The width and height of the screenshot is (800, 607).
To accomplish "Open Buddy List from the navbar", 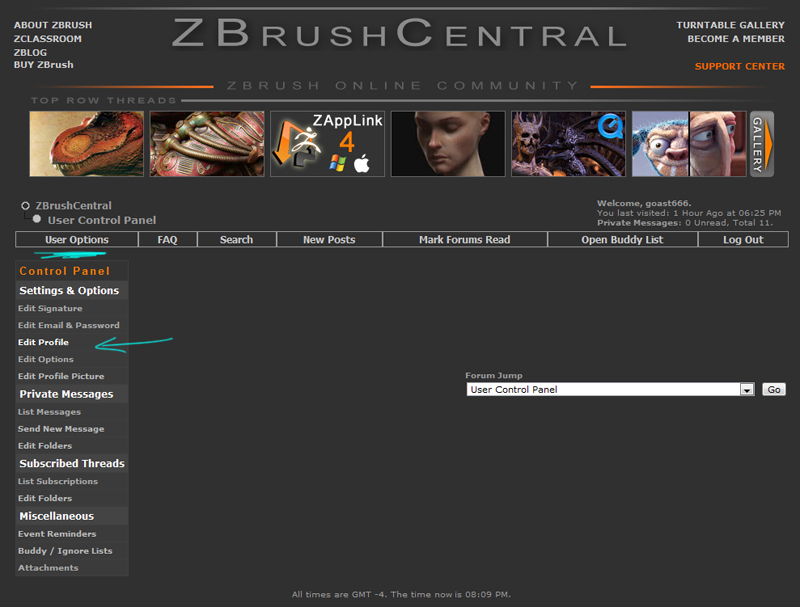I will click(622, 239).
